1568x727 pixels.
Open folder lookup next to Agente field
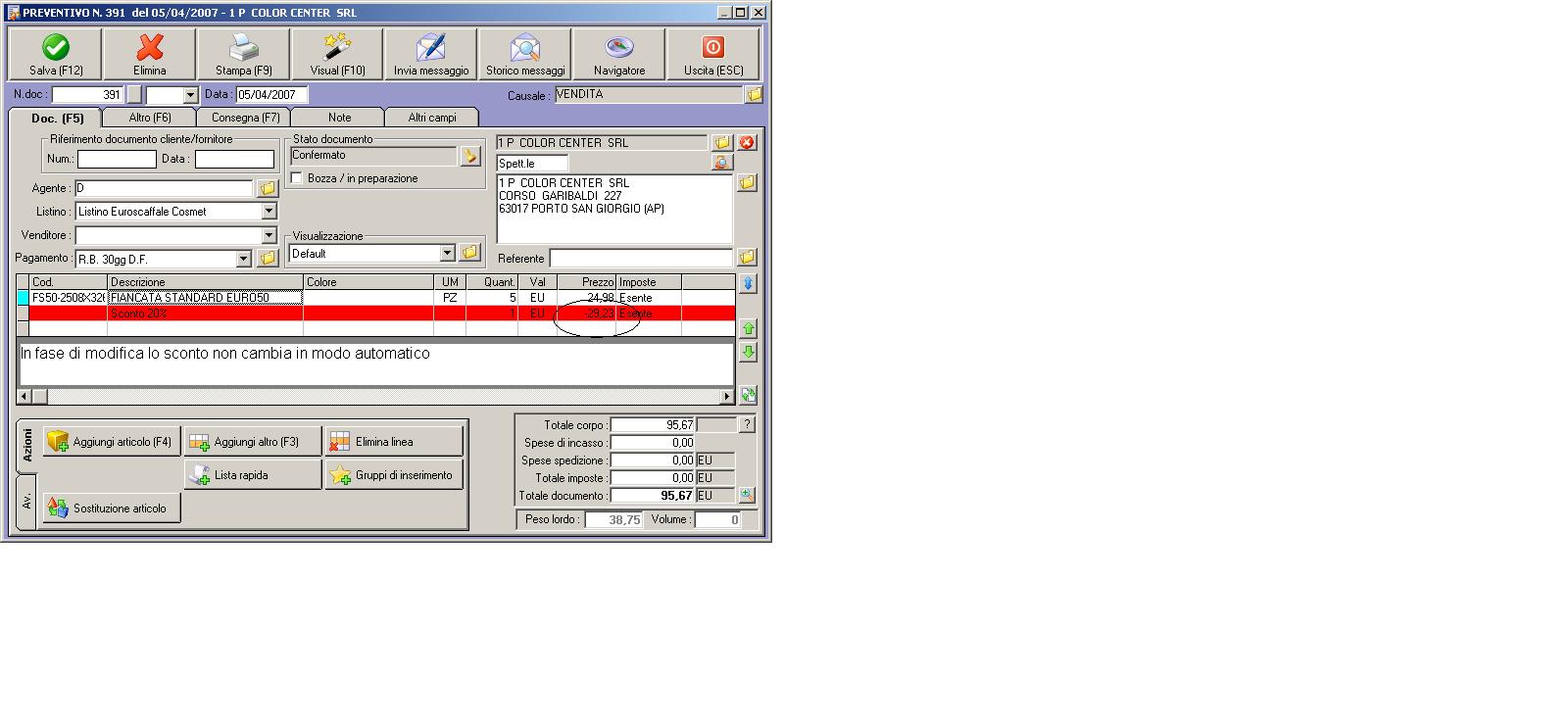pyautogui.click(x=267, y=188)
